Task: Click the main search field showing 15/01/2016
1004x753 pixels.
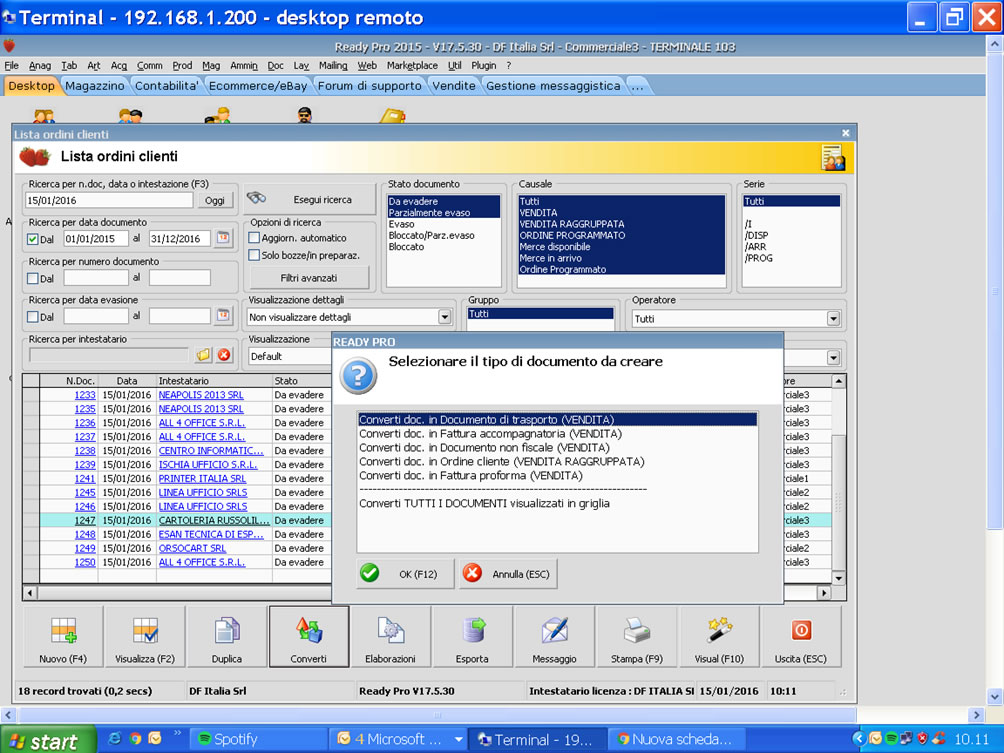Action: point(109,200)
